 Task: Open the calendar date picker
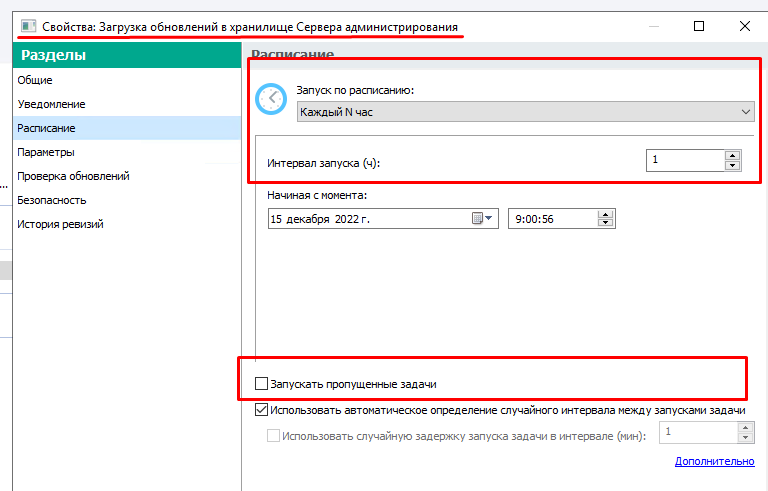coord(482,219)
